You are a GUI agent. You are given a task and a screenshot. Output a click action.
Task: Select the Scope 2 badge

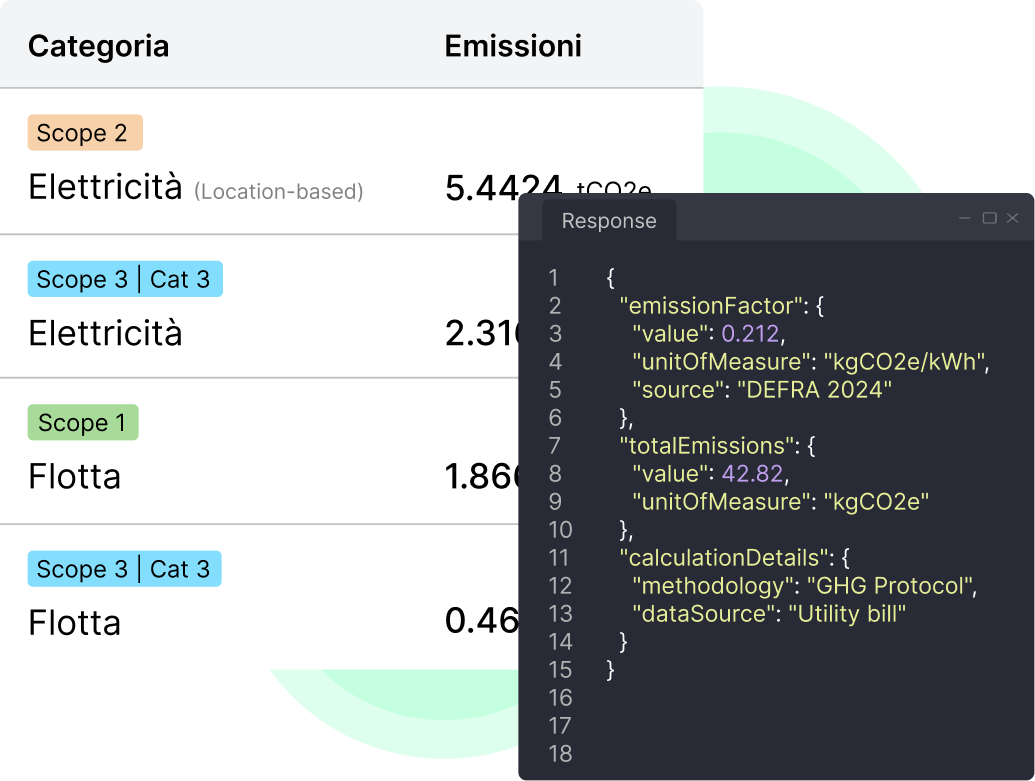click(85, 132)
